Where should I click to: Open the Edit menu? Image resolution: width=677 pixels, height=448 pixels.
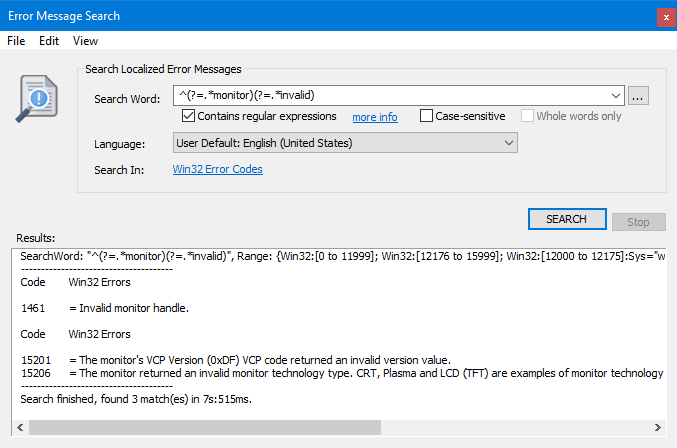click(x=49, y=41)
